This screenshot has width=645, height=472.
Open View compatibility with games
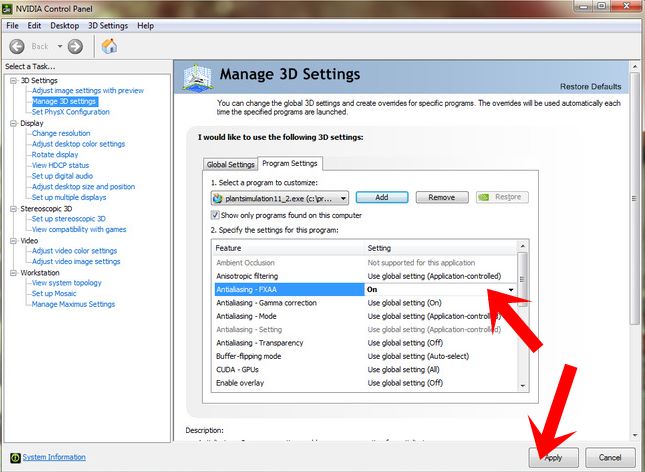tap(79, 230)
